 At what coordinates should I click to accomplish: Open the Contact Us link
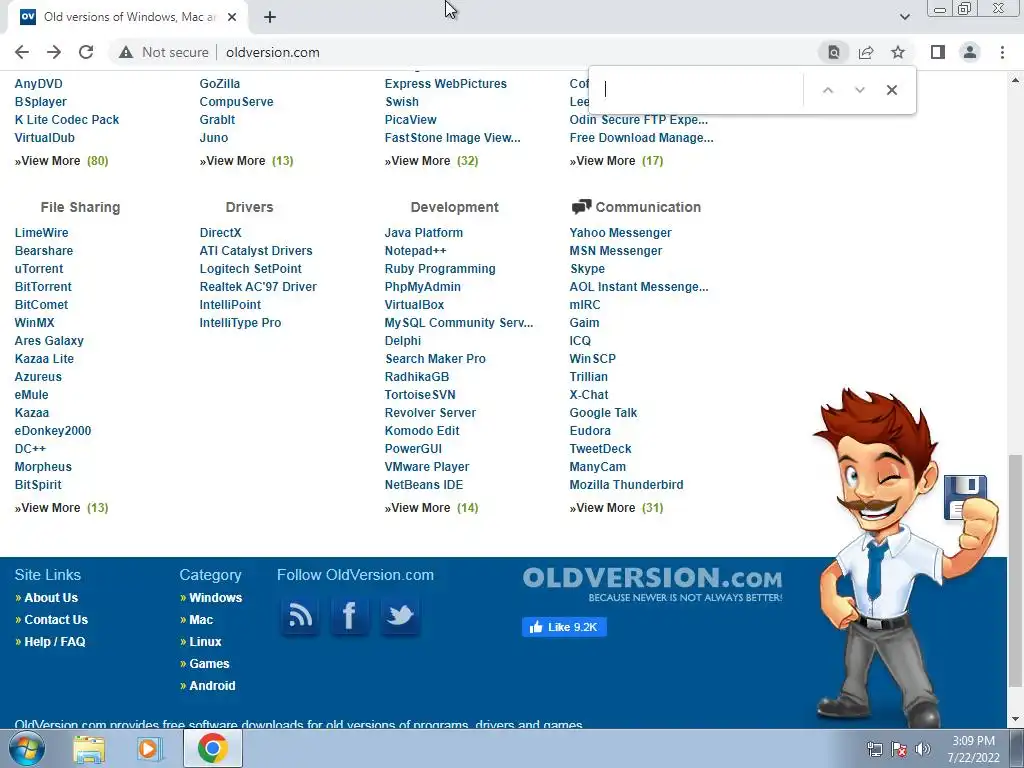tap(56, 620)
